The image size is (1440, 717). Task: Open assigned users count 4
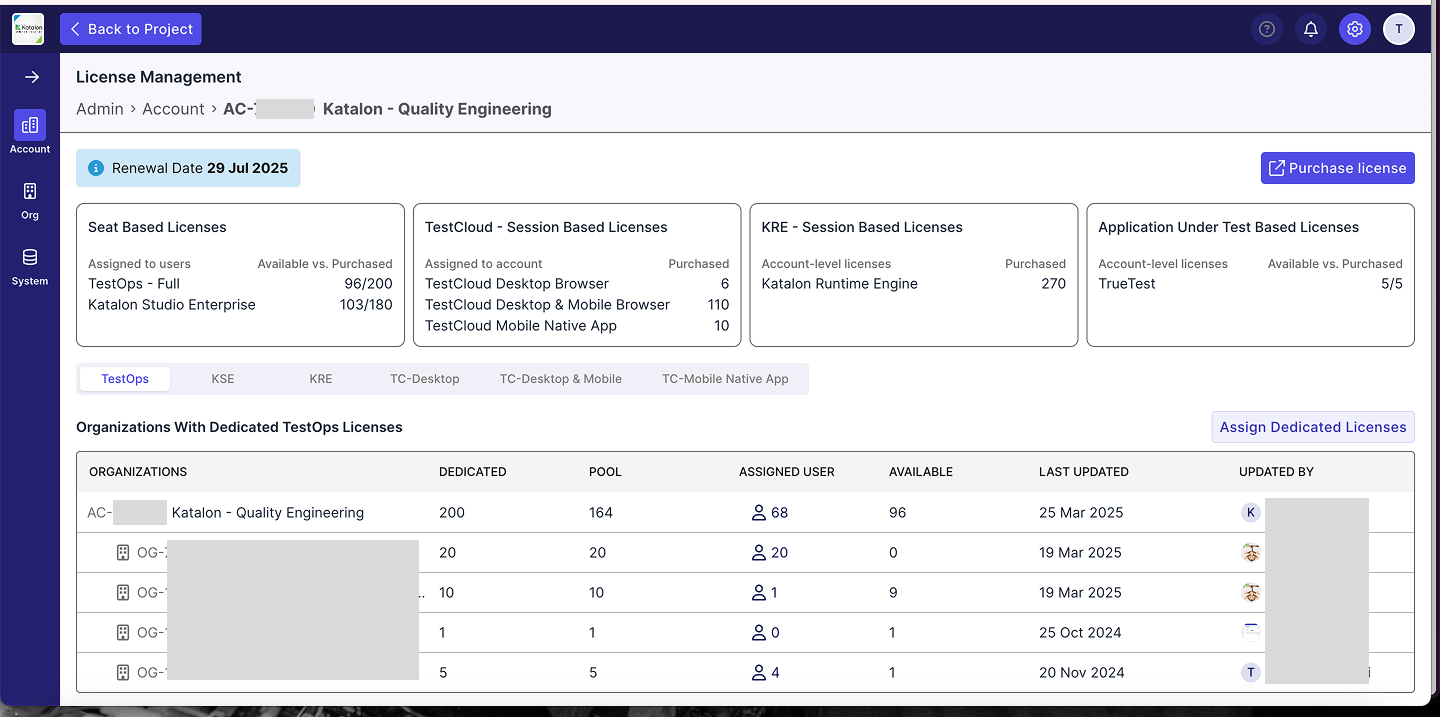[764, 673]
